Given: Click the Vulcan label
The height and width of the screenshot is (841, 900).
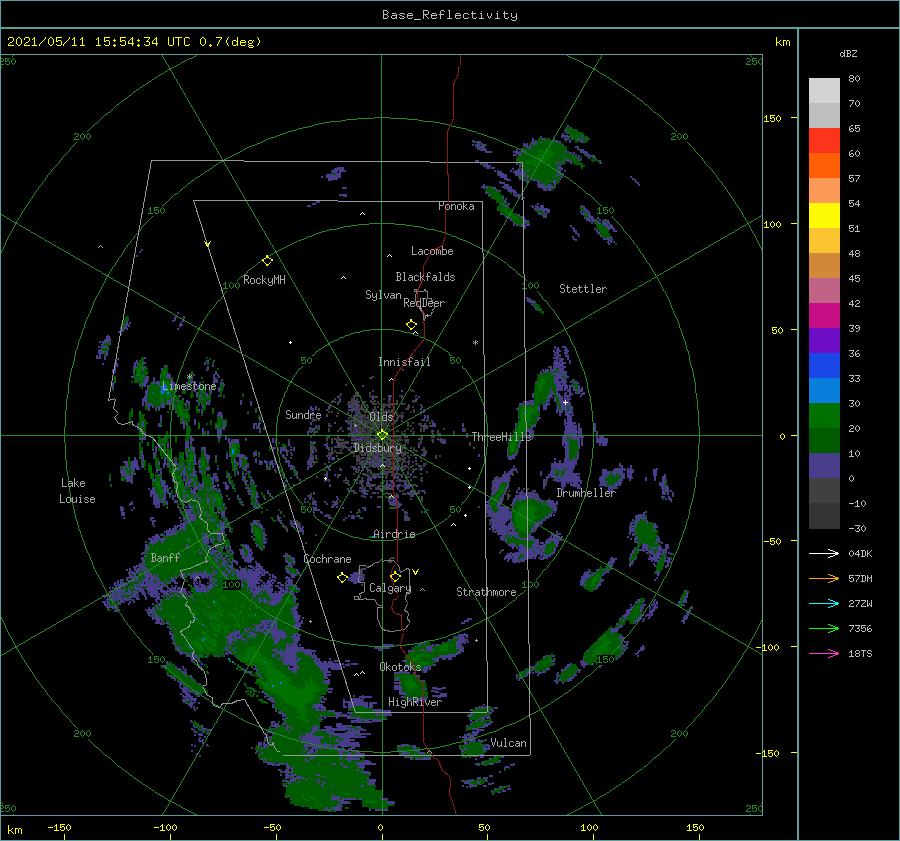Looking at the screenshot, I should (x=508, y=743).
